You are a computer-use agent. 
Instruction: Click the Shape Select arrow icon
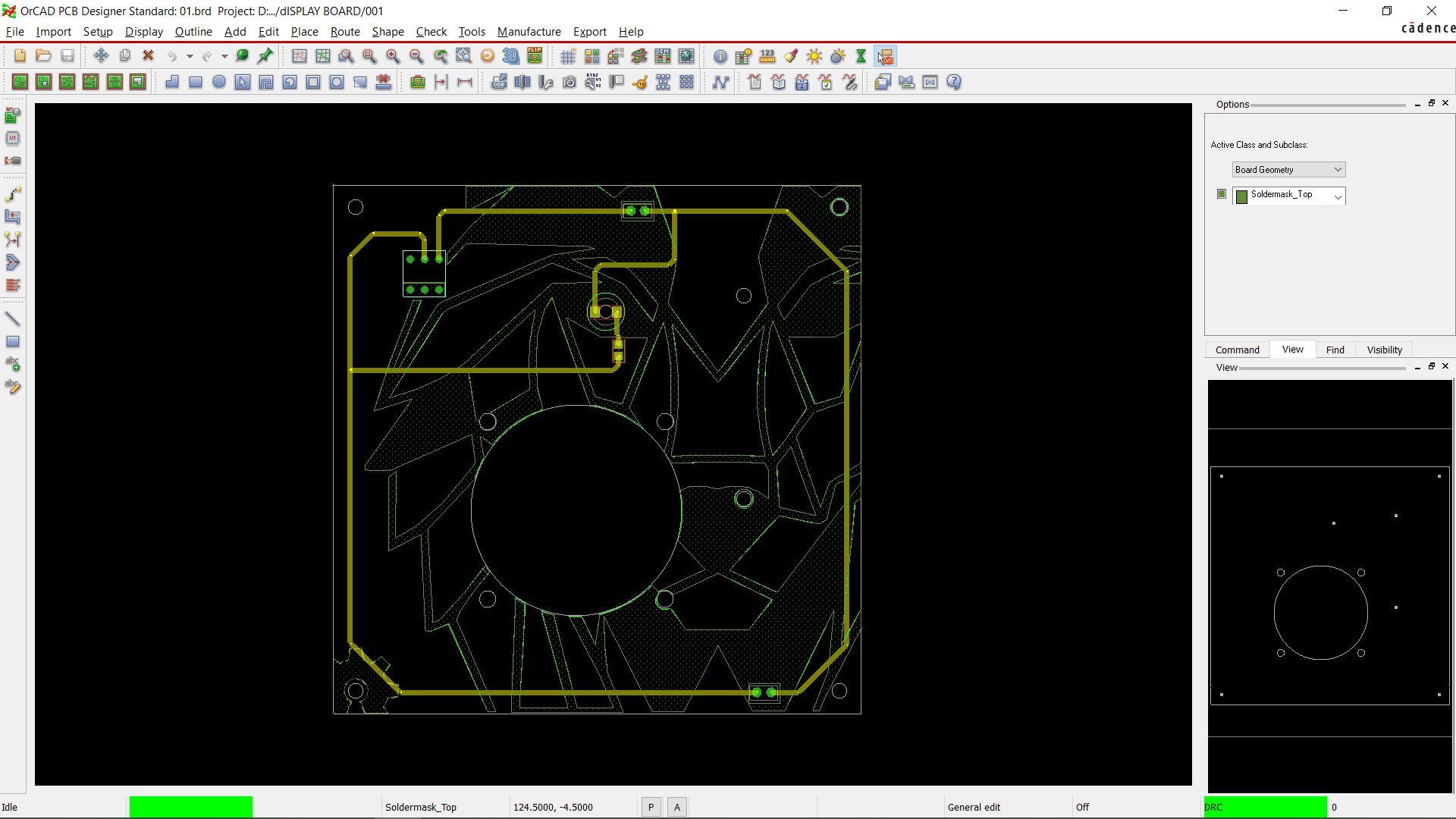[x=243, y=82]
